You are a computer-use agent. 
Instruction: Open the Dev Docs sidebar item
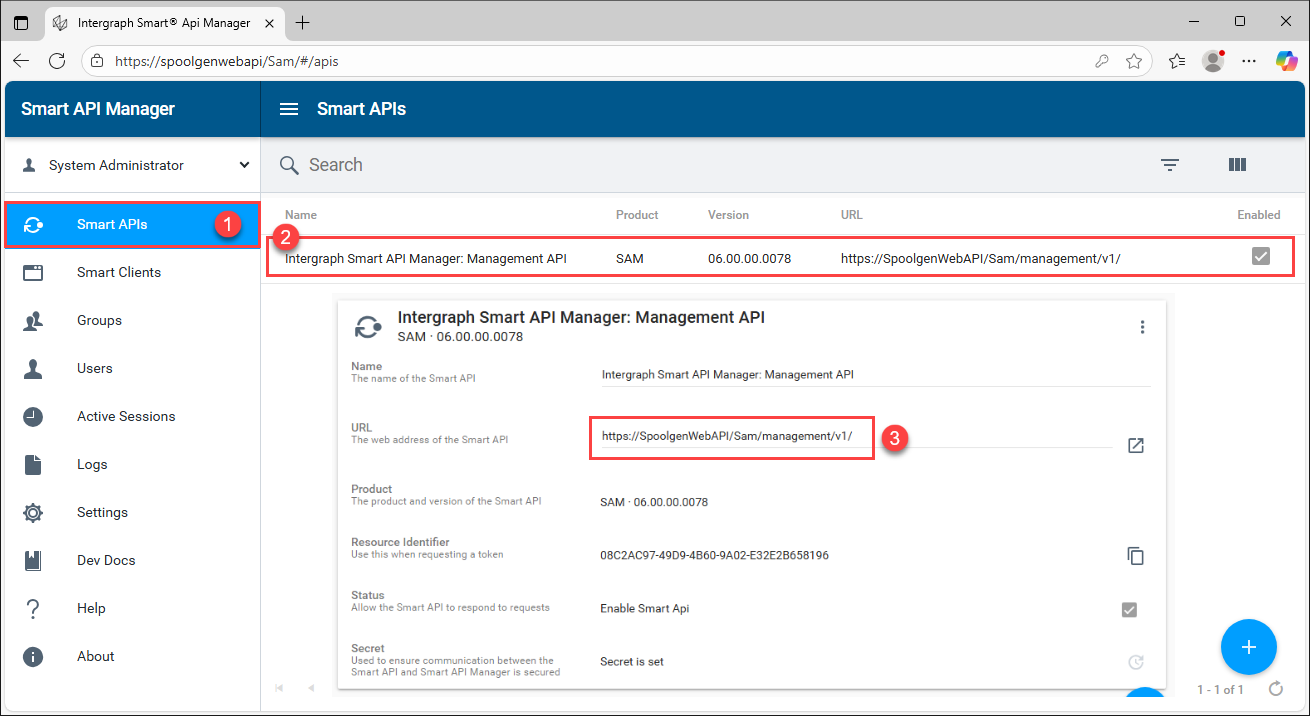(x=106, y=560)
